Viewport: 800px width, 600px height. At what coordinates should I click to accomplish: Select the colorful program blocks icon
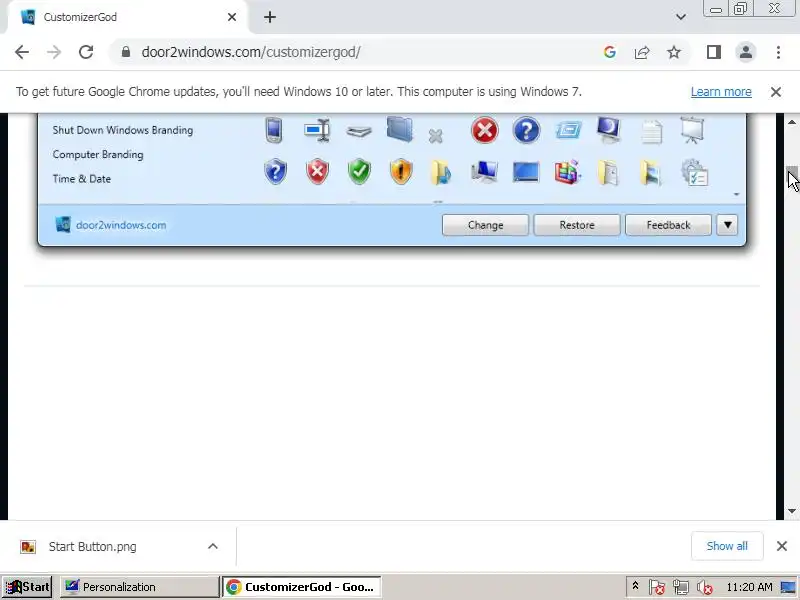click(x=568, y=172)
